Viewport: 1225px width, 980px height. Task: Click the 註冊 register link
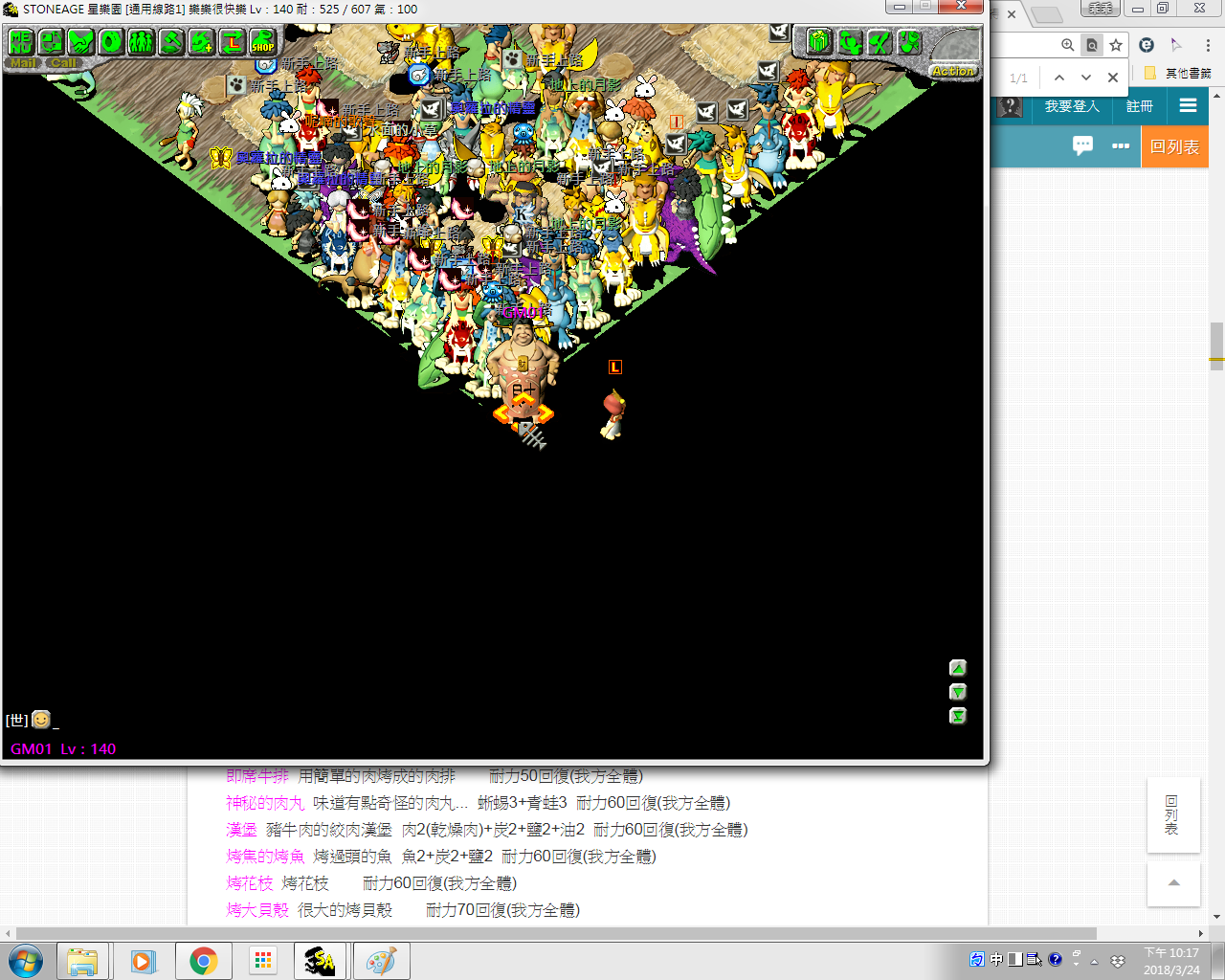coord(1139,106)
